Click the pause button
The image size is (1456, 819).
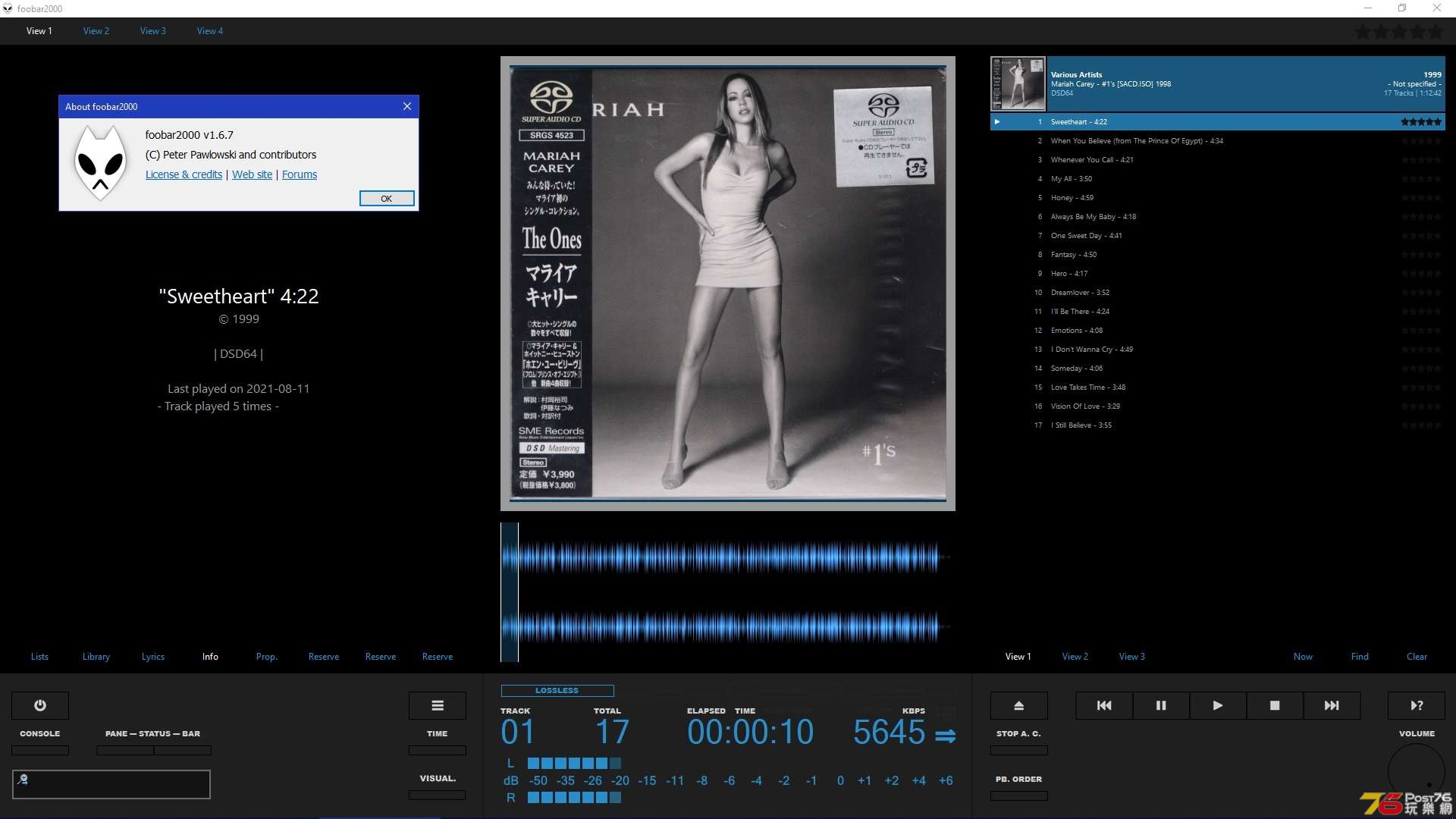[1160, 705]
